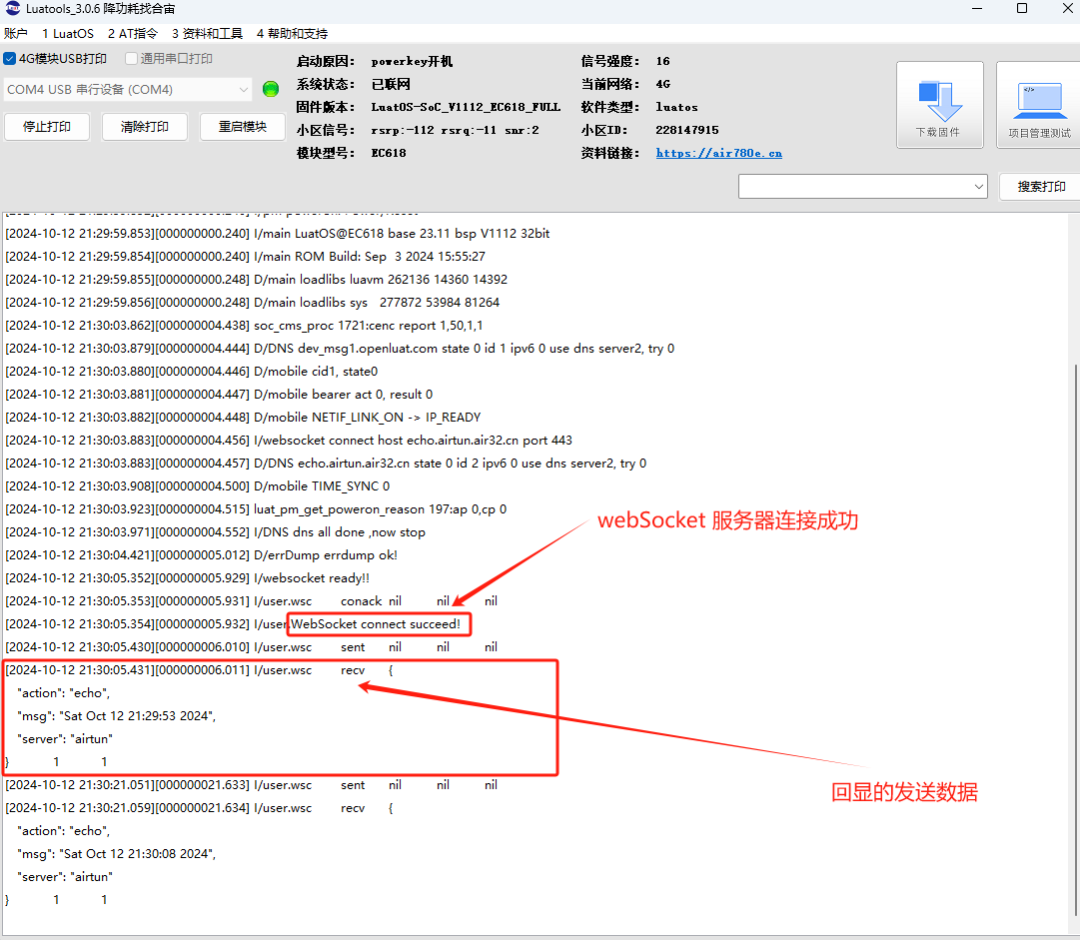Click the signal strength value 16
Image resolution: width=1080 pixels, height=940 pixels.
click(663, 61)
